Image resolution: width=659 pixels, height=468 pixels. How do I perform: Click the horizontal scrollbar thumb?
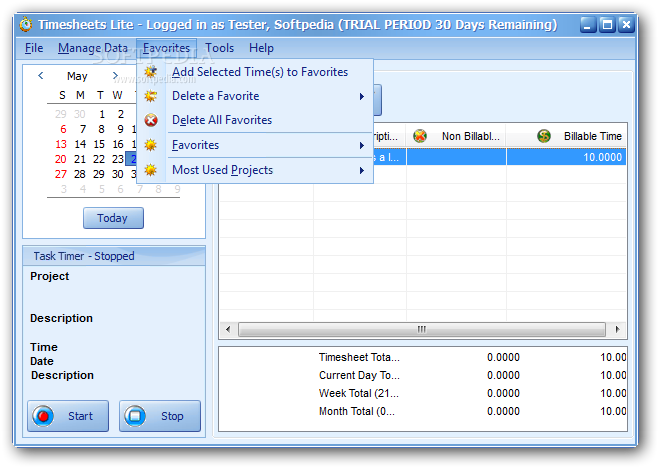422,329
